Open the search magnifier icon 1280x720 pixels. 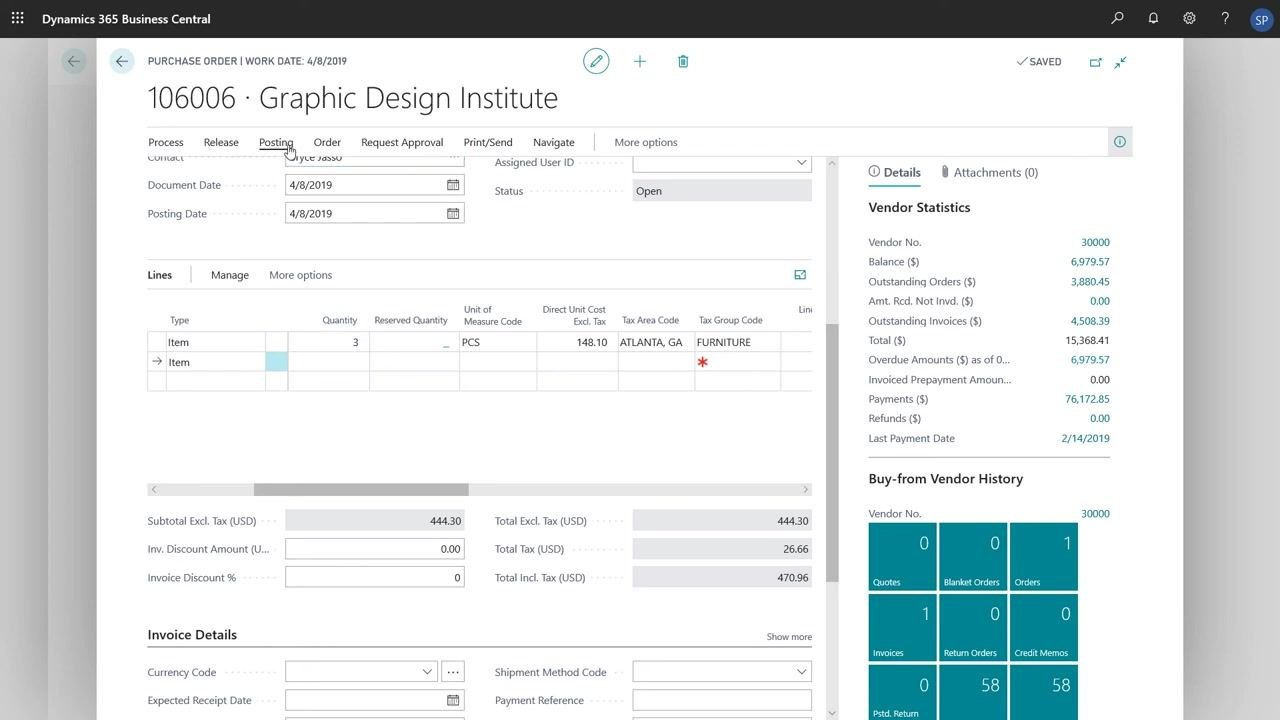tap(1117, 18)
